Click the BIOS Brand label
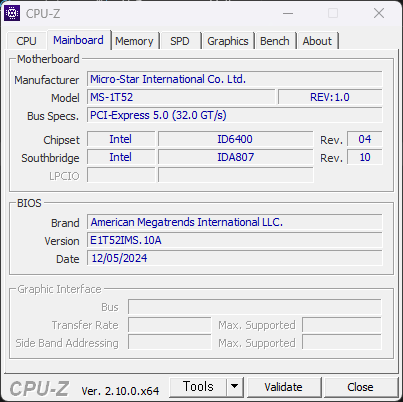The width and height of the screenshot is (403, 402). click(x=65, y=223)
